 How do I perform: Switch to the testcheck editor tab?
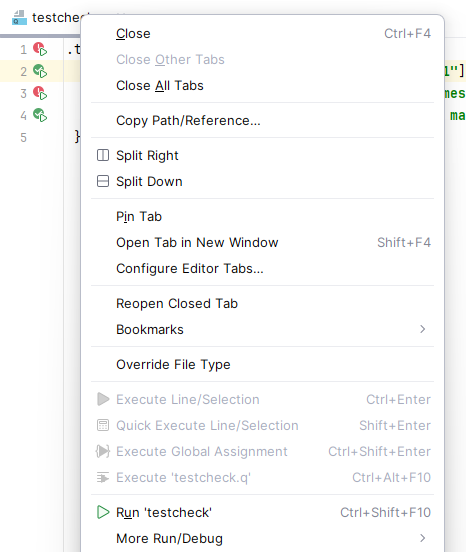tap(56, 18)
